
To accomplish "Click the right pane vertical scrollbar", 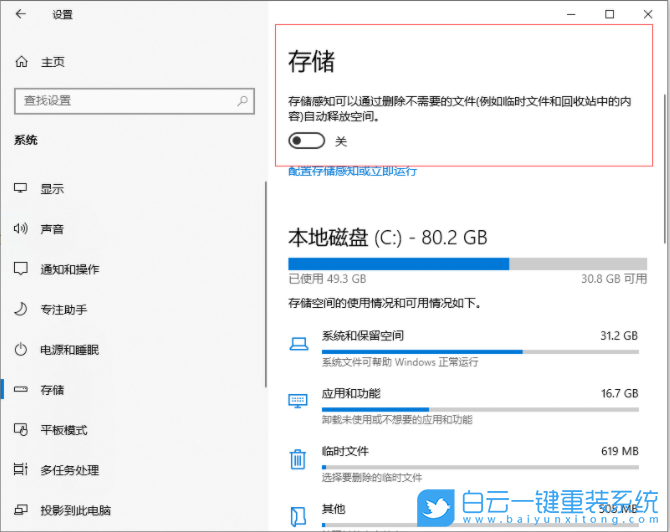I will pyautogui.click(x=665, y=168).
